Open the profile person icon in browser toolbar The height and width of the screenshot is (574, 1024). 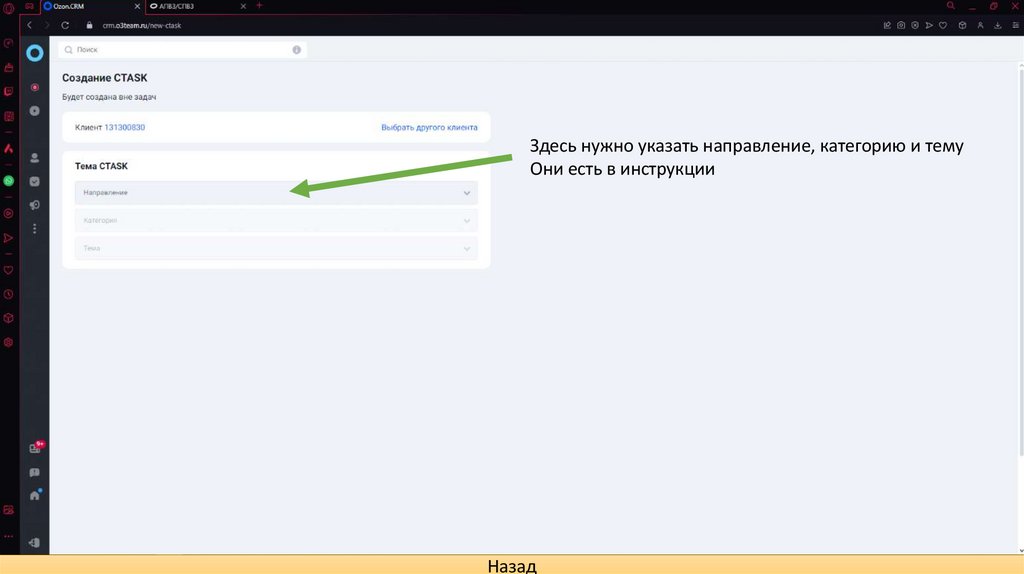point(980,25)
